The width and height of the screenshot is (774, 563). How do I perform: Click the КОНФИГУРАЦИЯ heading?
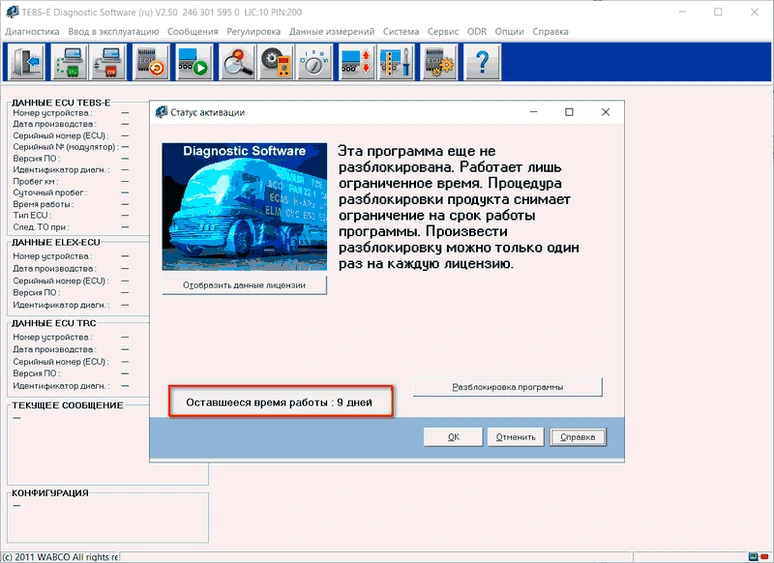point(50,493)
